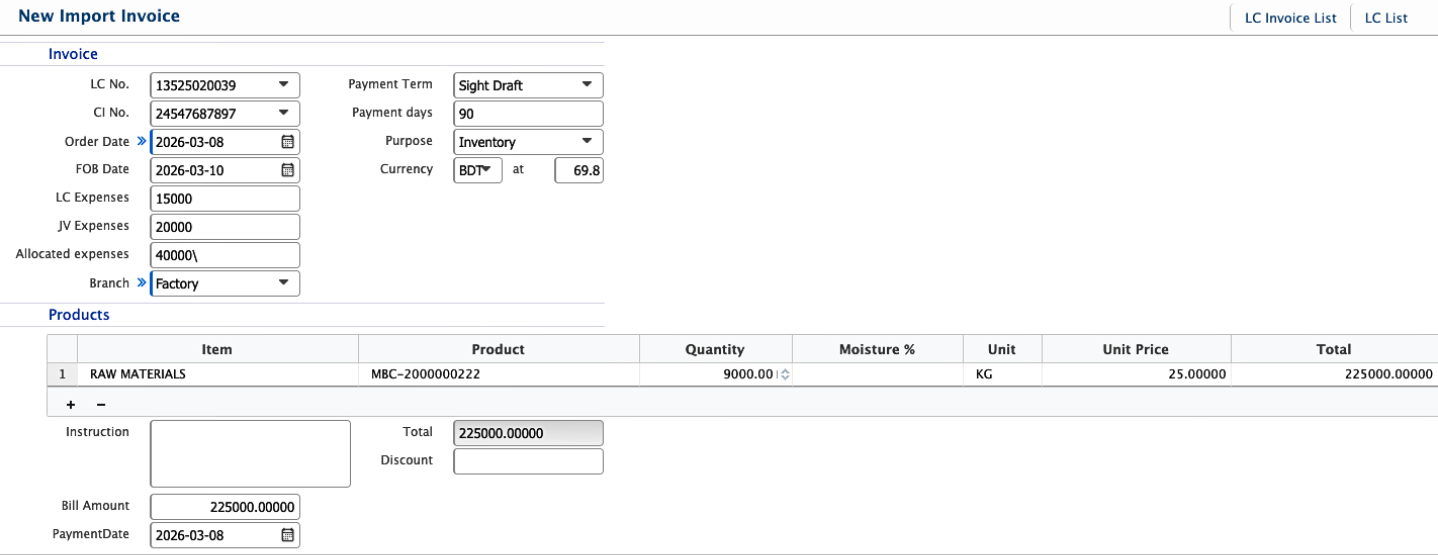Click the Allocated expenses field

[x=225, y=255]
